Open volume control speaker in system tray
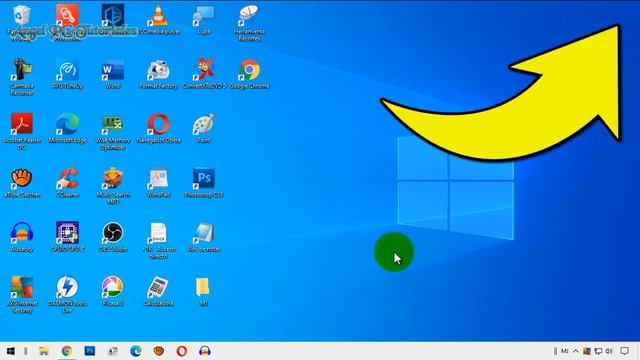640x360 pixels. click(609, 351)
